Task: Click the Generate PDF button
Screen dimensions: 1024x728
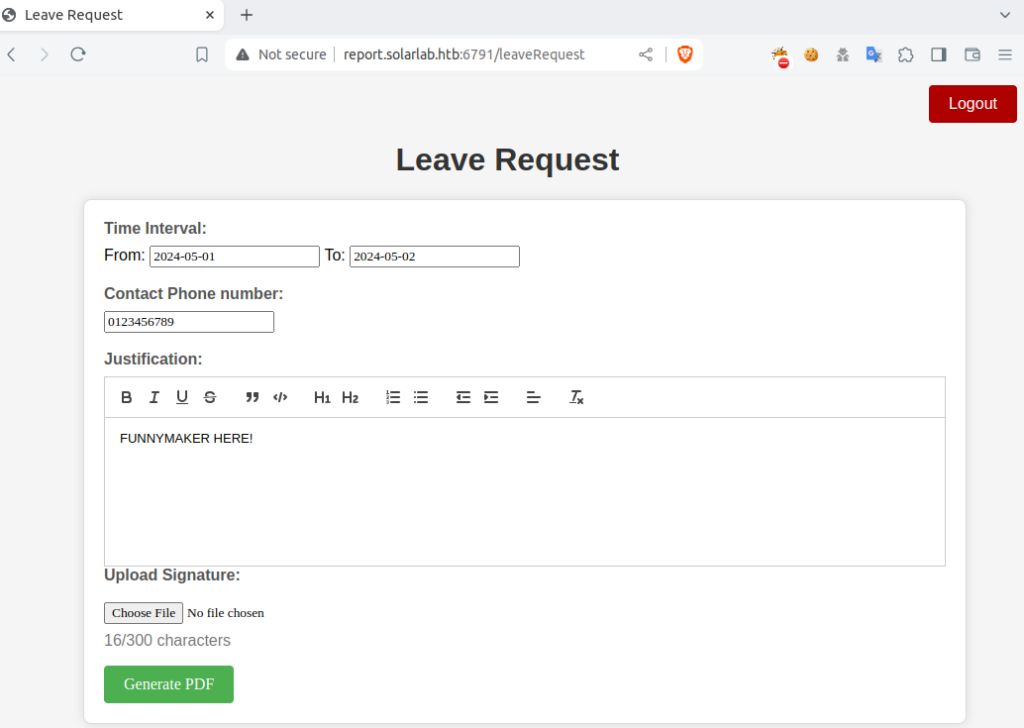Action: pos(169,684)
